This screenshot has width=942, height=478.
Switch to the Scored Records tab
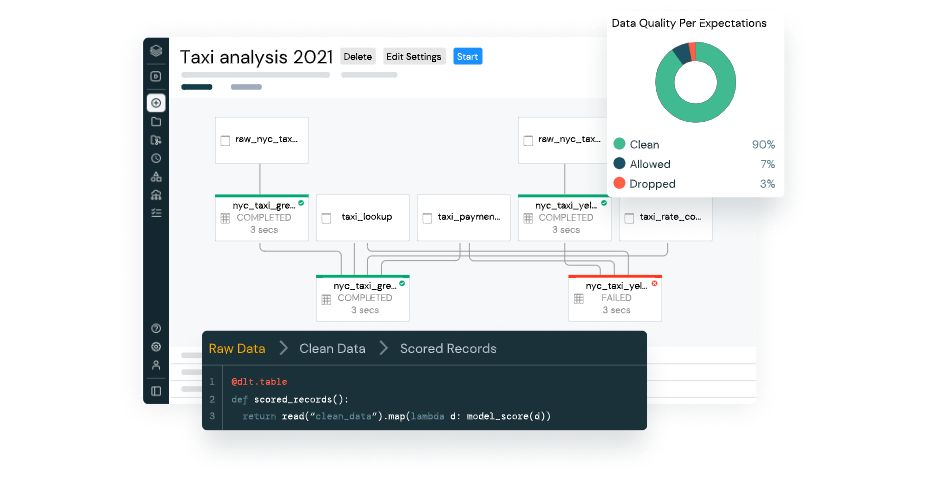[448, 349]
